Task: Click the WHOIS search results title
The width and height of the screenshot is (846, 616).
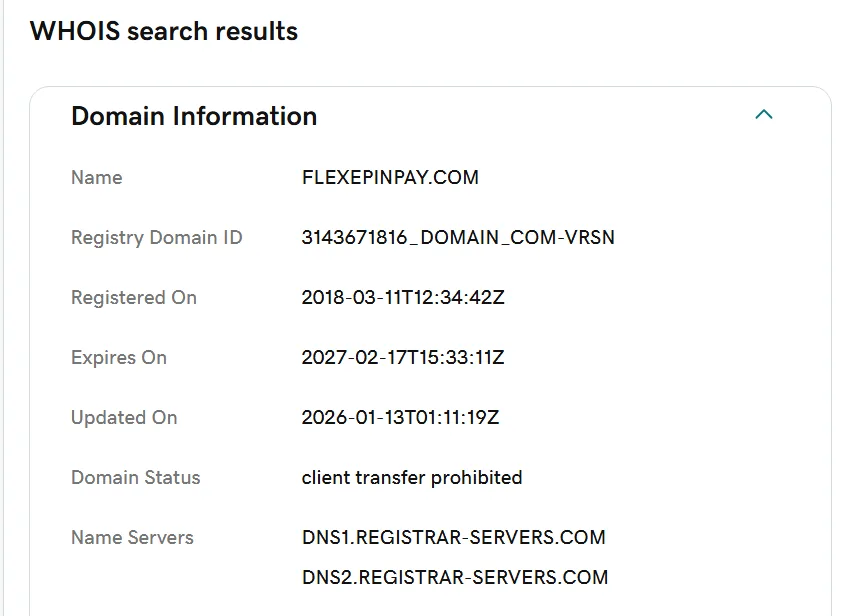Action: coord(163,31)
